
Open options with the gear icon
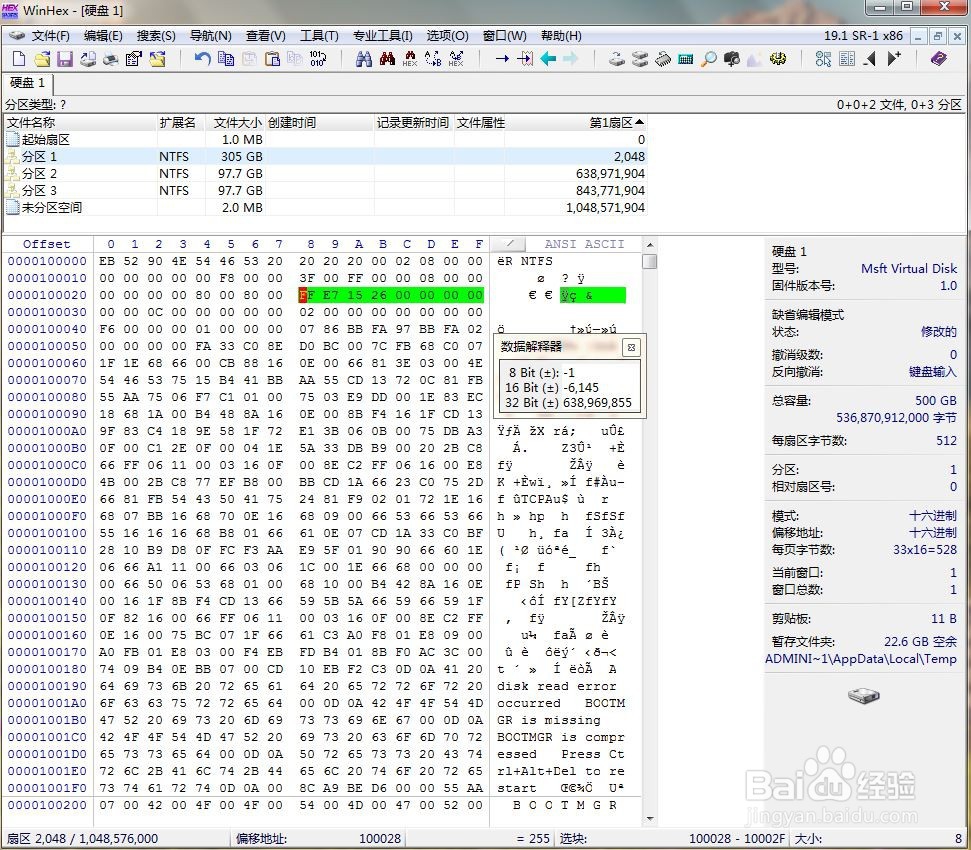coord(778,59)
